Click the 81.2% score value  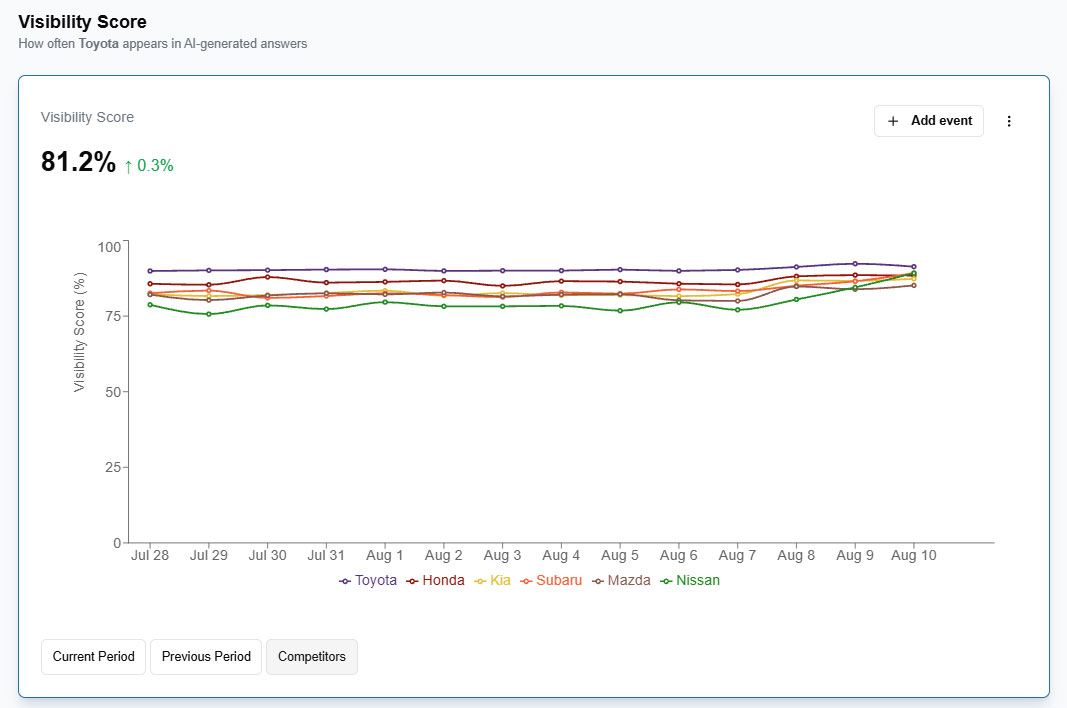pyautogui.click(x=78, y=162)
